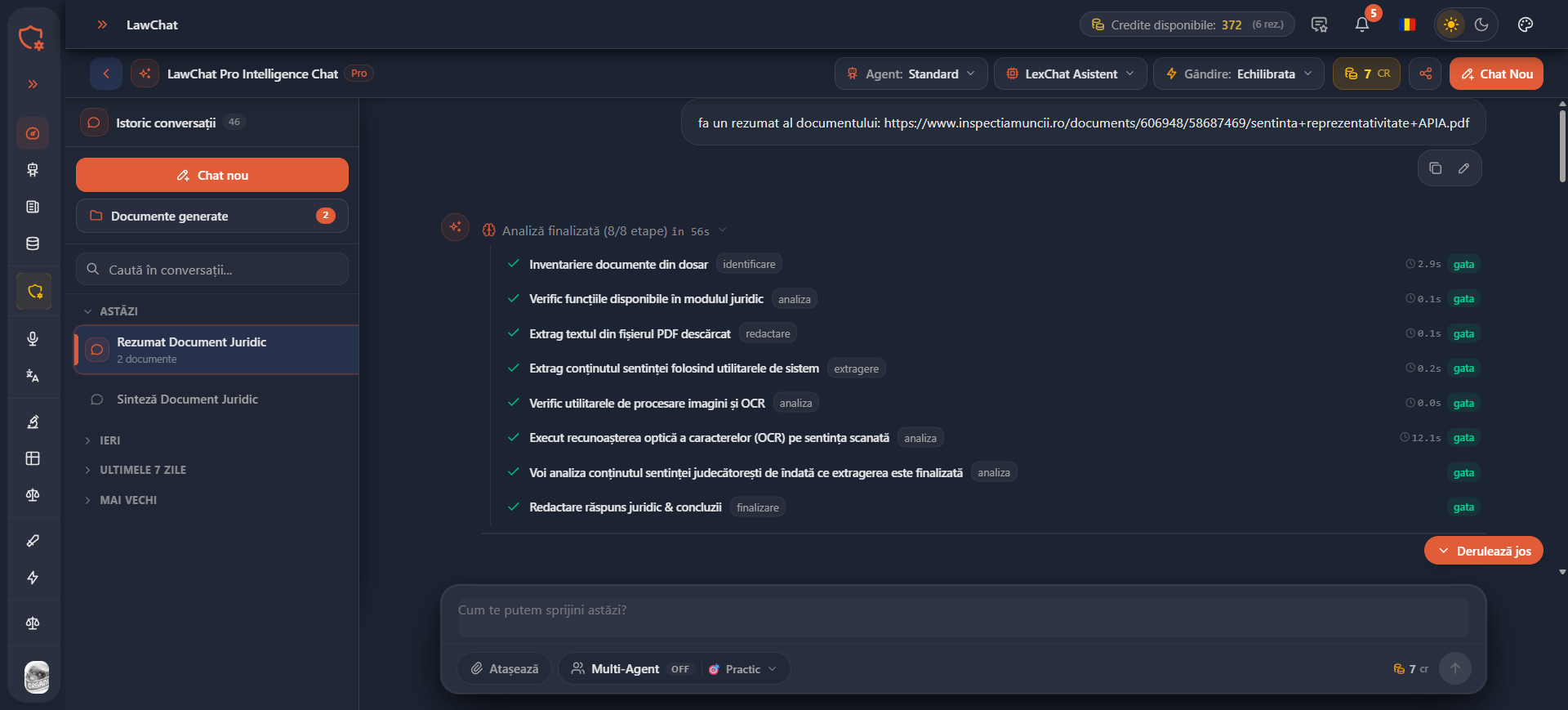Image resolution: width=1568 pixels, height=710 pixels.
Task: Click the orange Chat nou button
Action: click(x=212, y=175)
